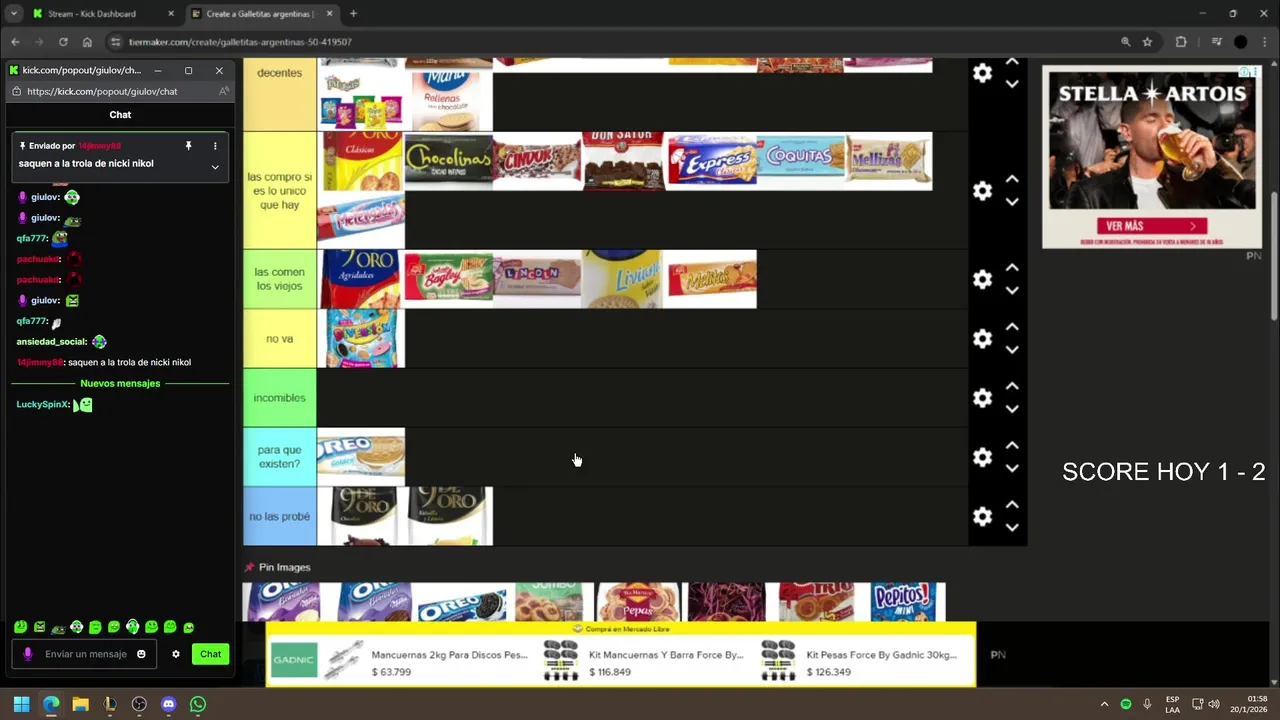Select the Mellizas cookie image
Screen dimensions: 1280x720
coord(888,161)
